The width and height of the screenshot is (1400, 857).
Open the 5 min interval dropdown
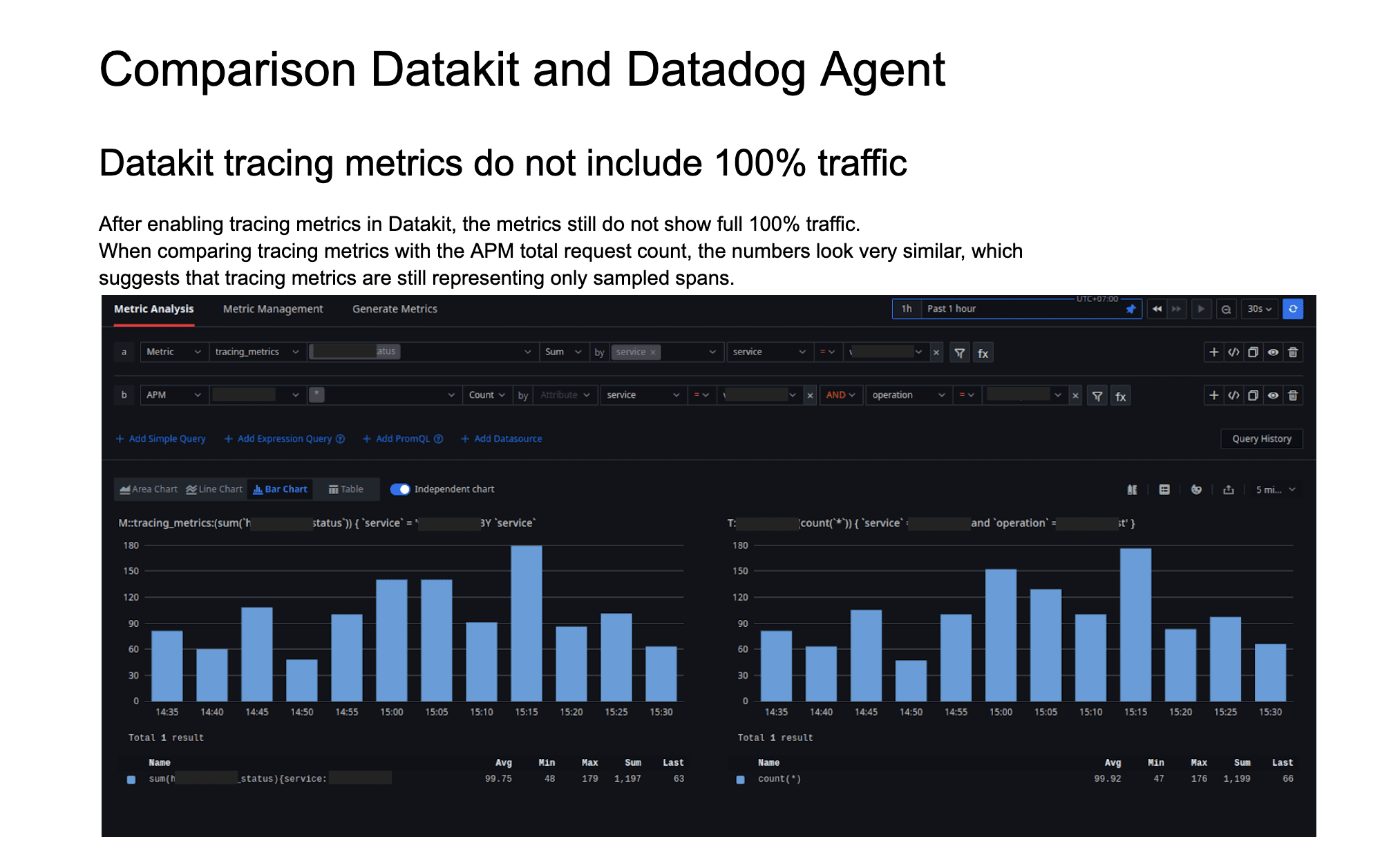1275,489
